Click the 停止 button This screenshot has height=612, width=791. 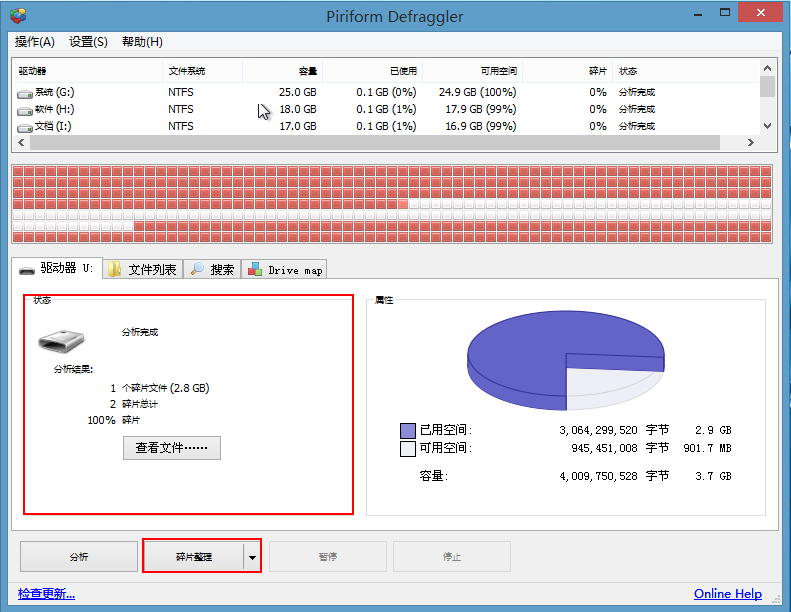coord(452,557)
